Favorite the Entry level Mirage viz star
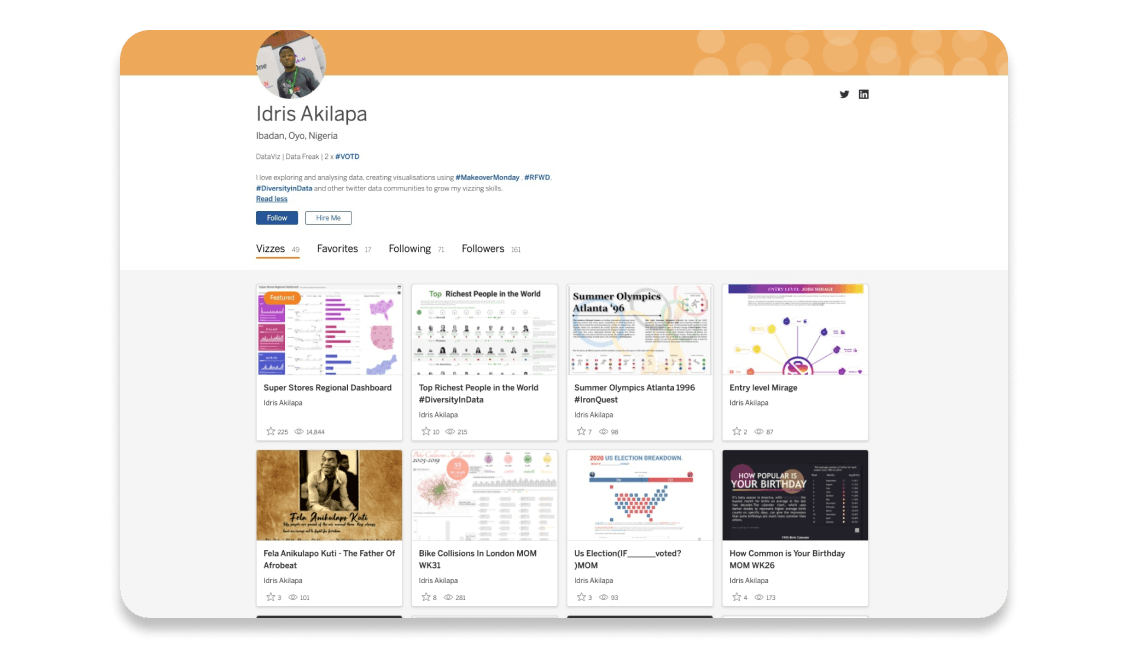This screenshot has height=645, width=1125. tap(737, 431)
